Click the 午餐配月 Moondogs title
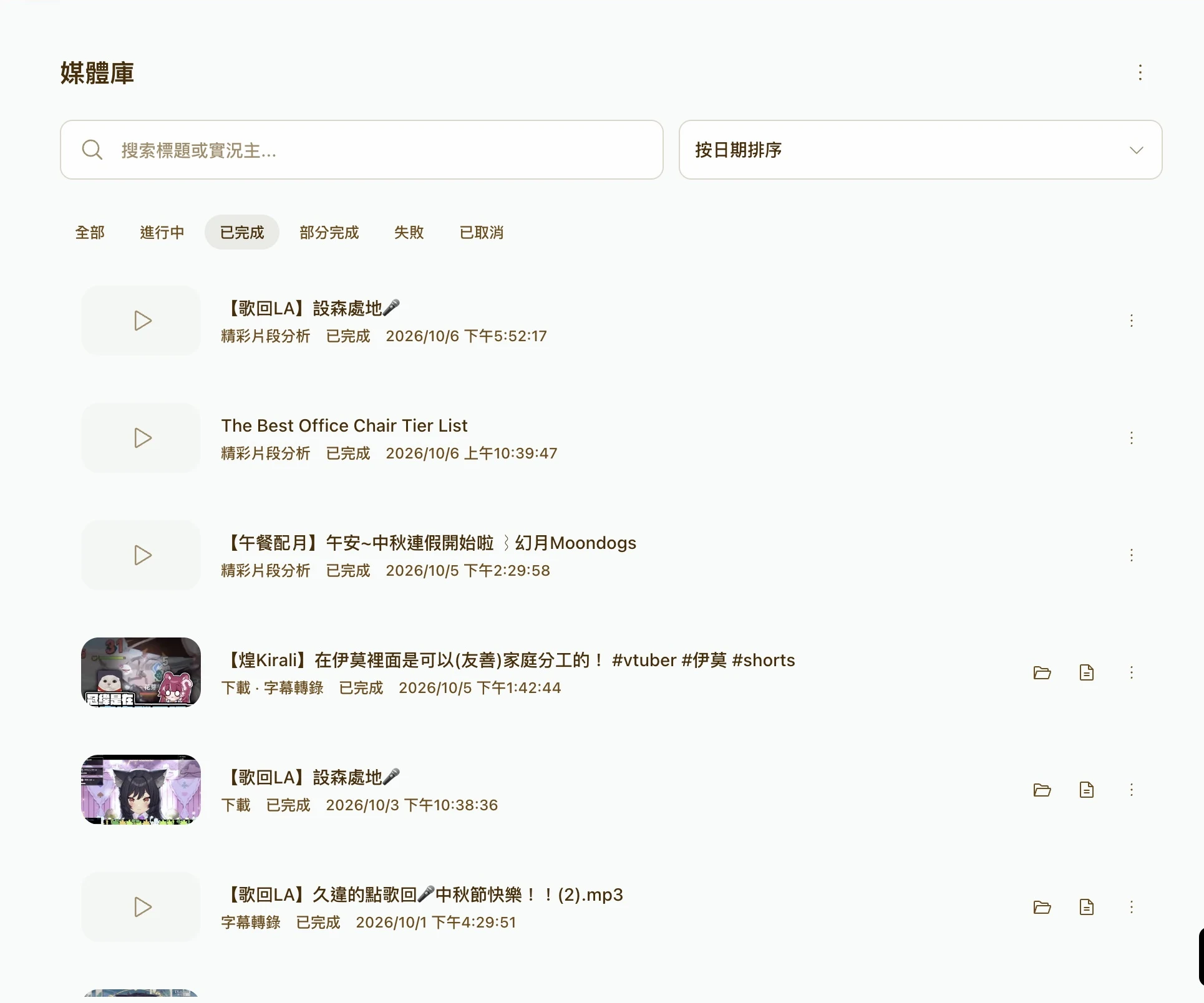 coord(429,543)
